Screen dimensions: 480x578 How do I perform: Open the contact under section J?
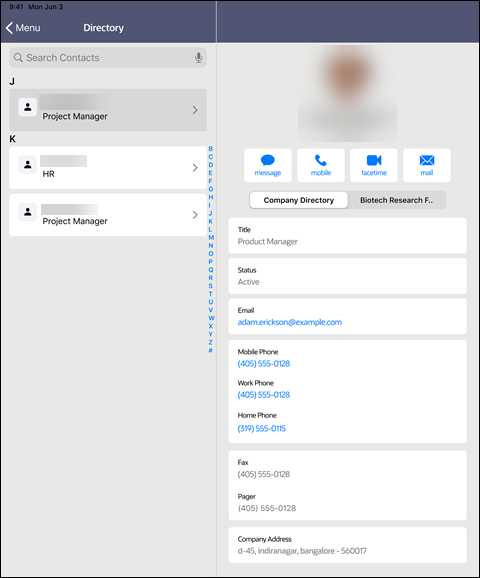pos(108,110)
